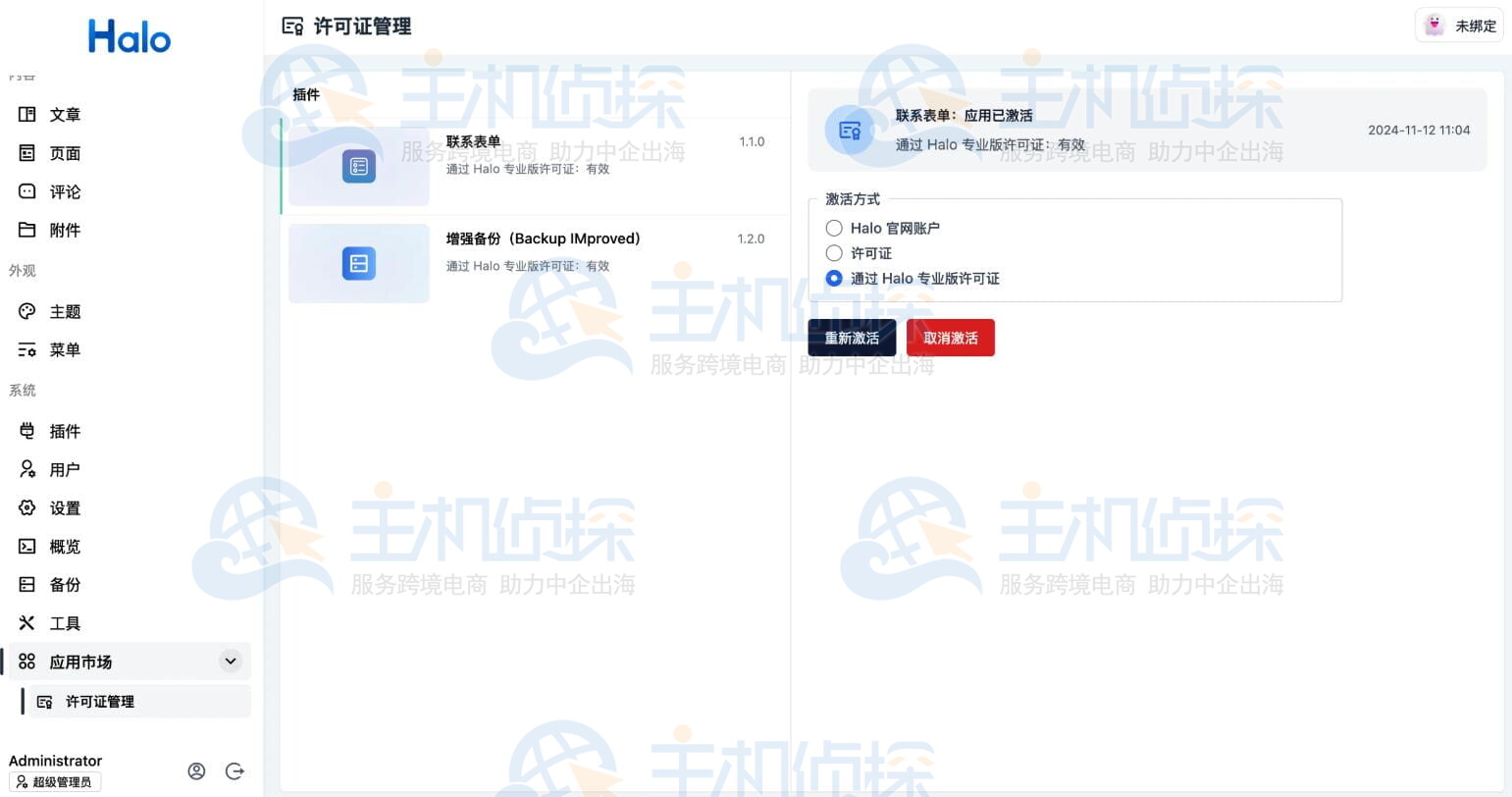Click the activation status progress bar beside 联系表单

click(x=282, y=165)
